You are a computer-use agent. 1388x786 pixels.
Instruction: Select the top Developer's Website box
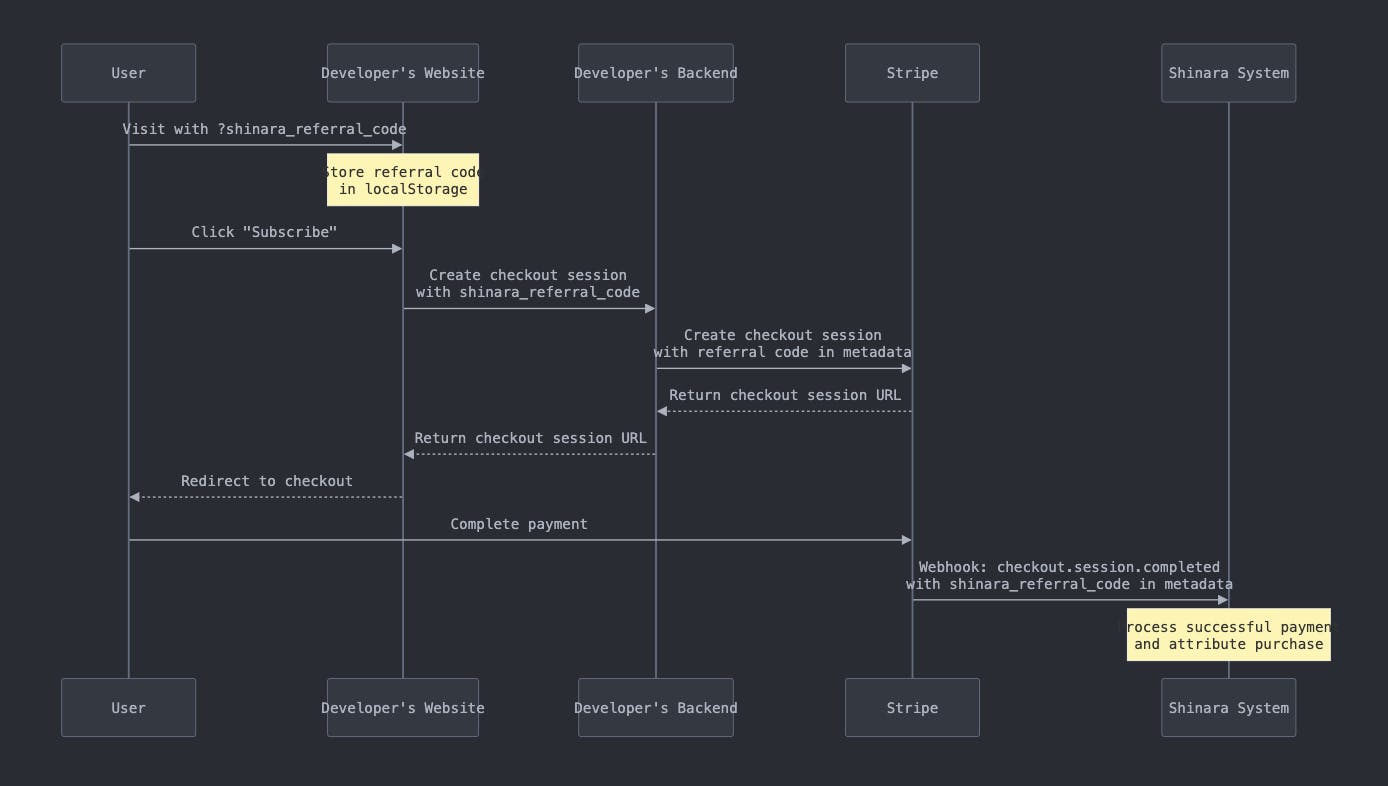(x=403, y=73)
